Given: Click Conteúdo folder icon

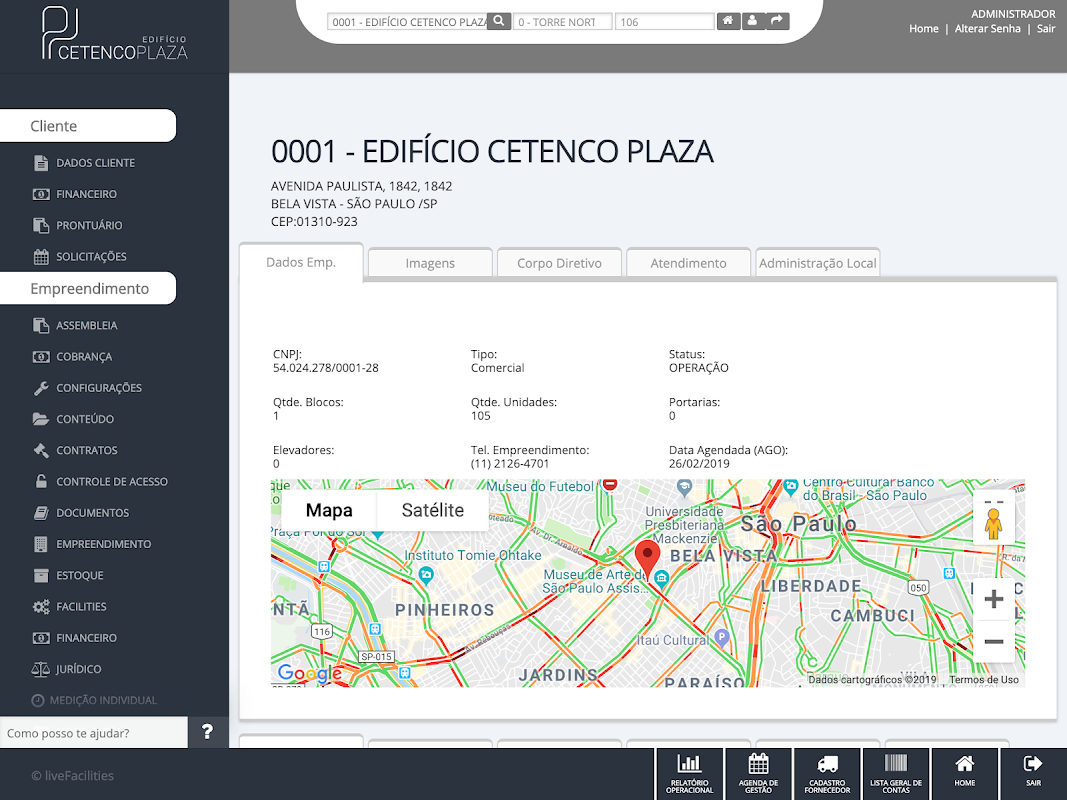Looking at the screenshot, I should click(x=41, y=419).
